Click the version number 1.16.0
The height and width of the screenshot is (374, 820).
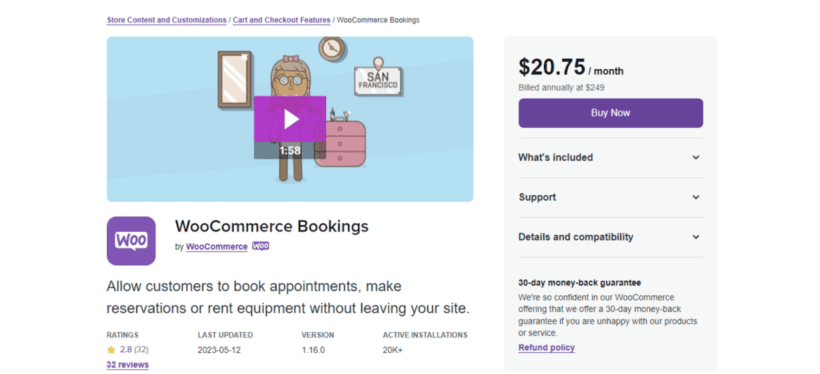[x=313, y=350]
